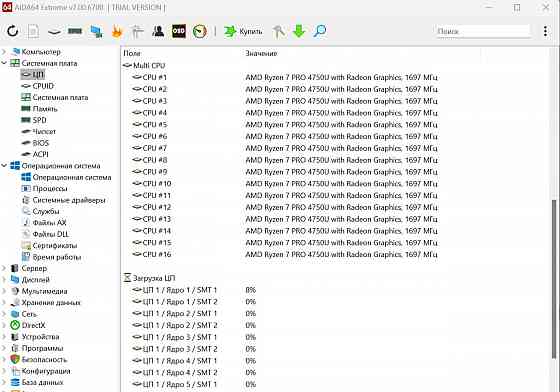Open the memory benchmark toolbar icon
This screenshot has height=392, width=560.
click(75, 31)
